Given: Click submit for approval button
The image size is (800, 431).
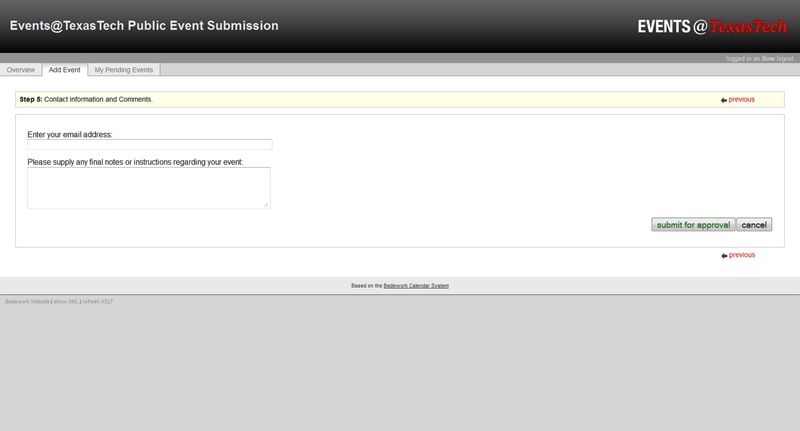Looking at the screenshot, I should [693, 225].
